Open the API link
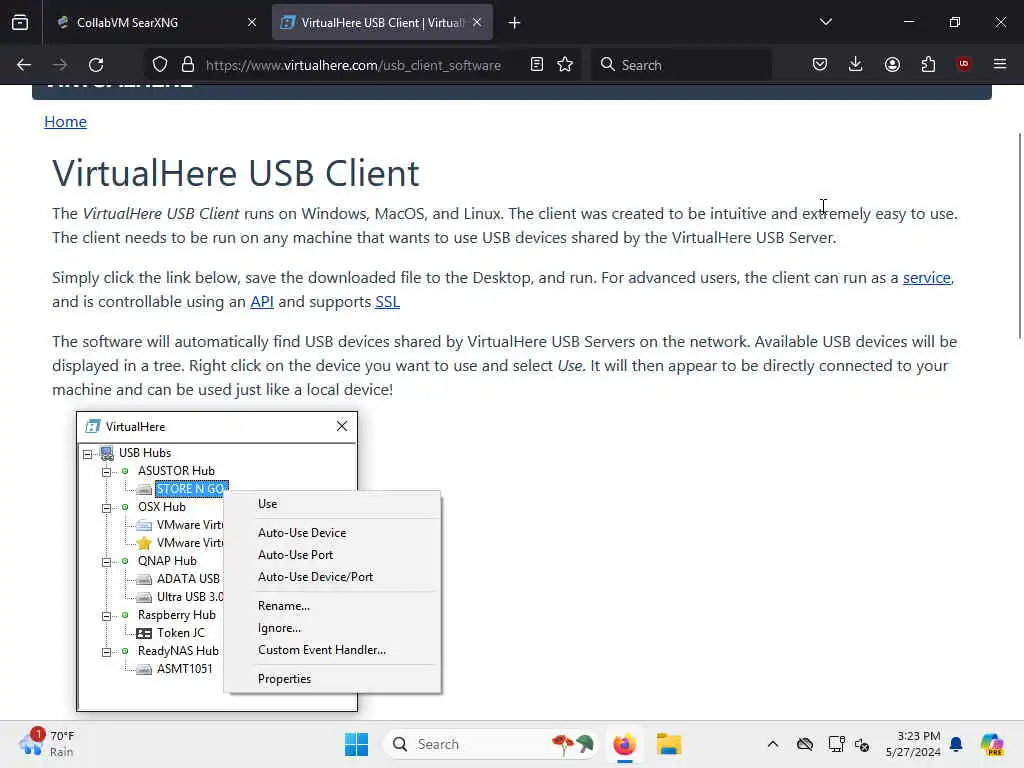 [262, 302]
